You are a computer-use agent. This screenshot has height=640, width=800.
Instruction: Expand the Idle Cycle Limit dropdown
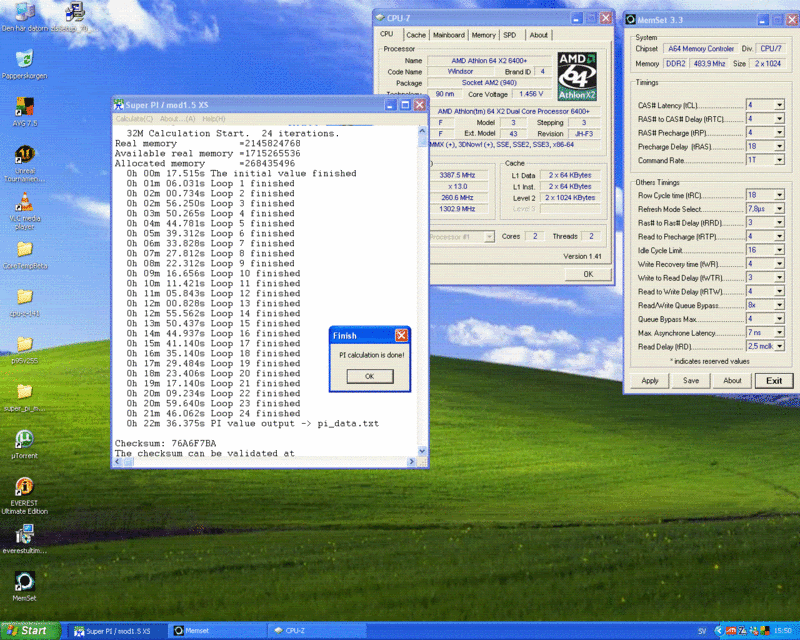point(779,250)
